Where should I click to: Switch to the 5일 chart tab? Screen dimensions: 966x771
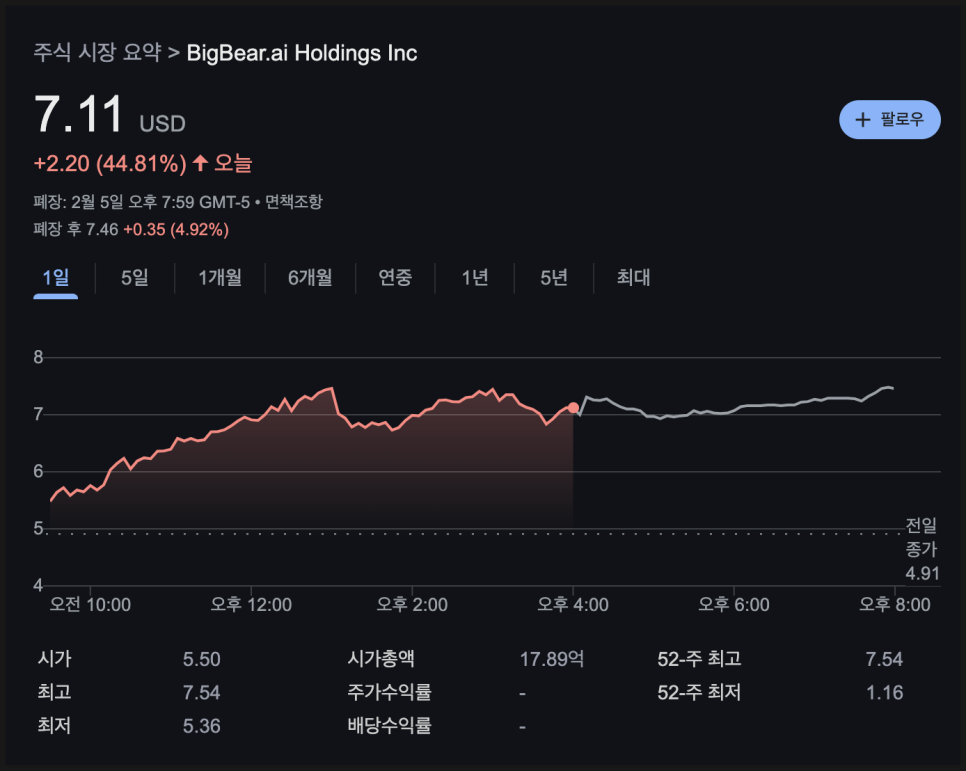(135, 278)
